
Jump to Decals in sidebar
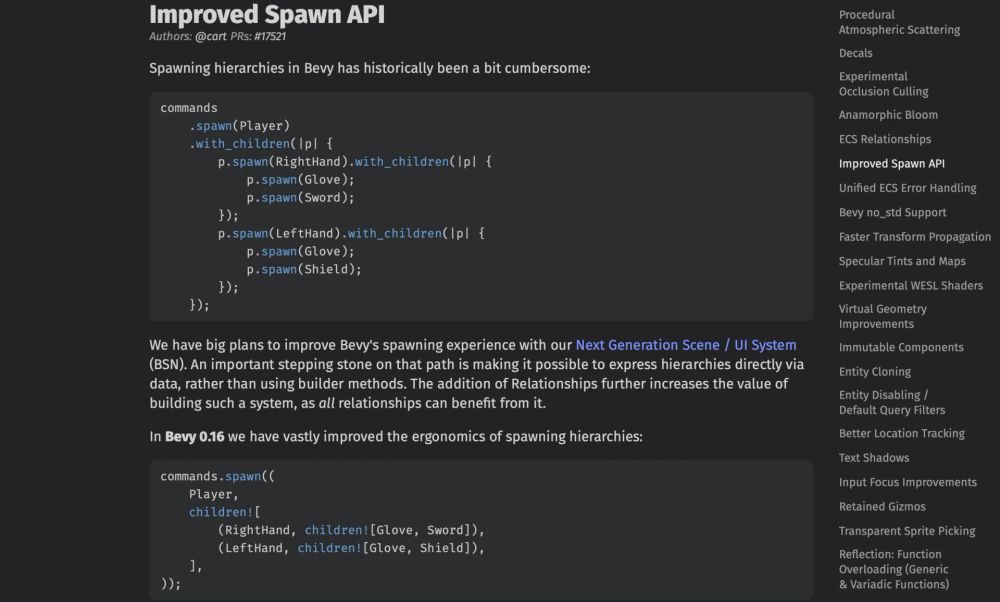click(x=855, y=53)
